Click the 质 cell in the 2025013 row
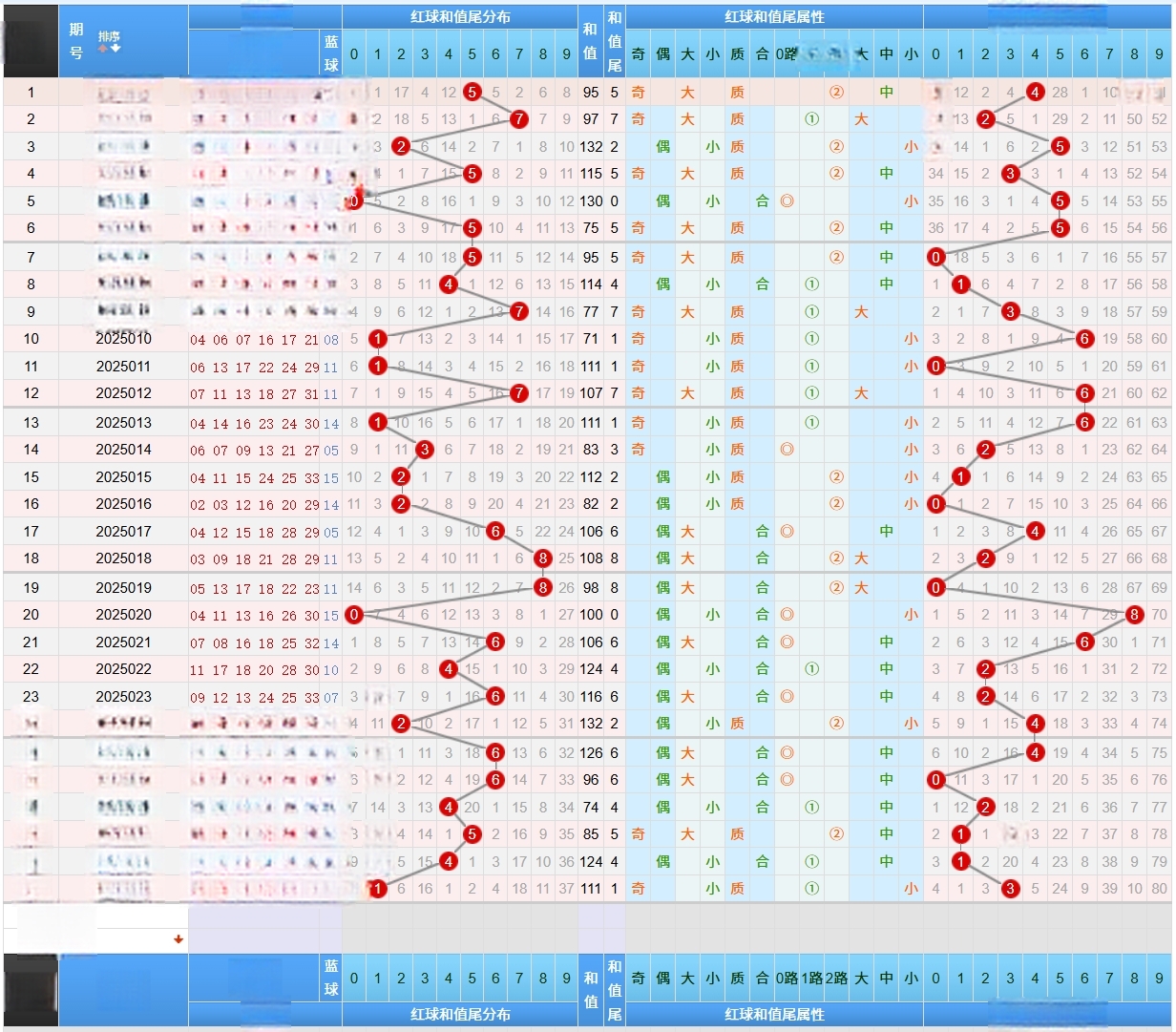 click(737, 423)
